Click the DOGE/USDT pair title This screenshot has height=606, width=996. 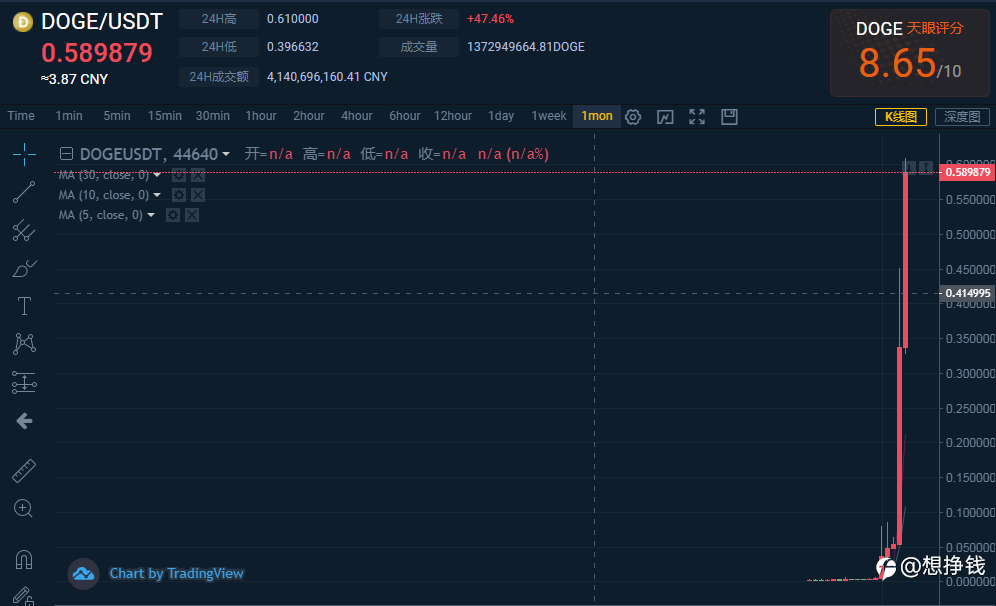coord(102,22)
